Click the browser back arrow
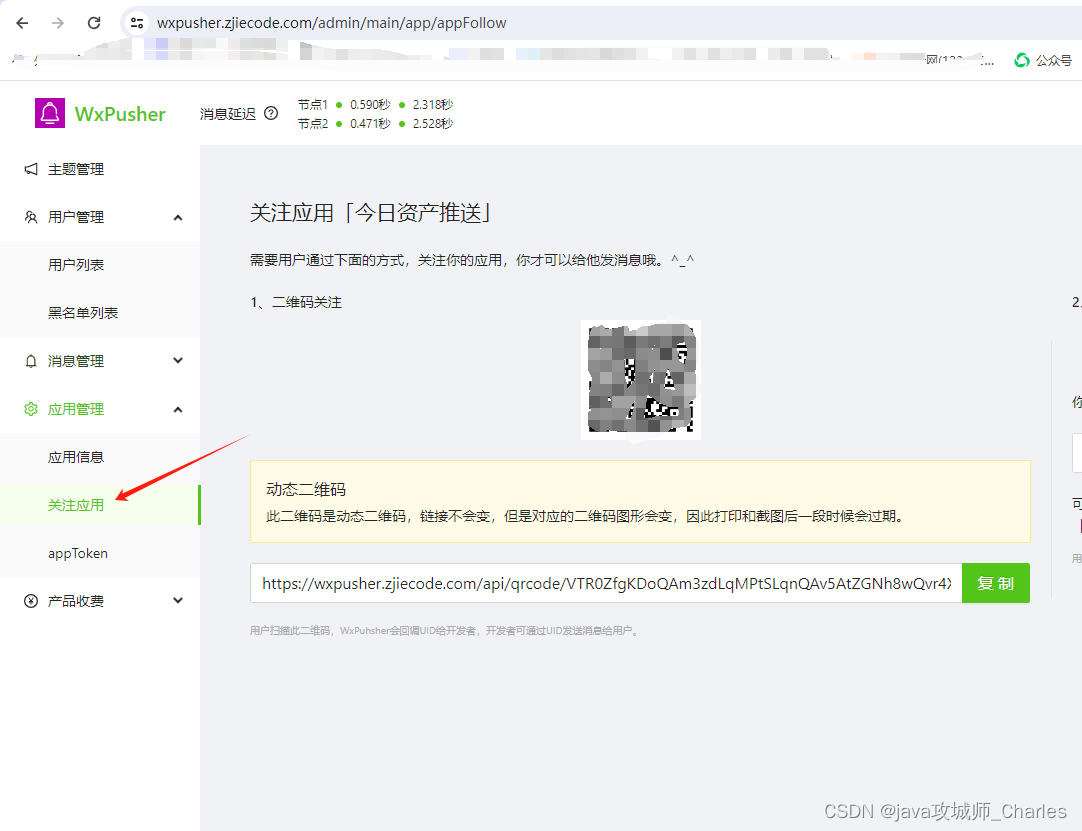The height and width of the screenshot is (831, 1082). (x=22, y=23)
